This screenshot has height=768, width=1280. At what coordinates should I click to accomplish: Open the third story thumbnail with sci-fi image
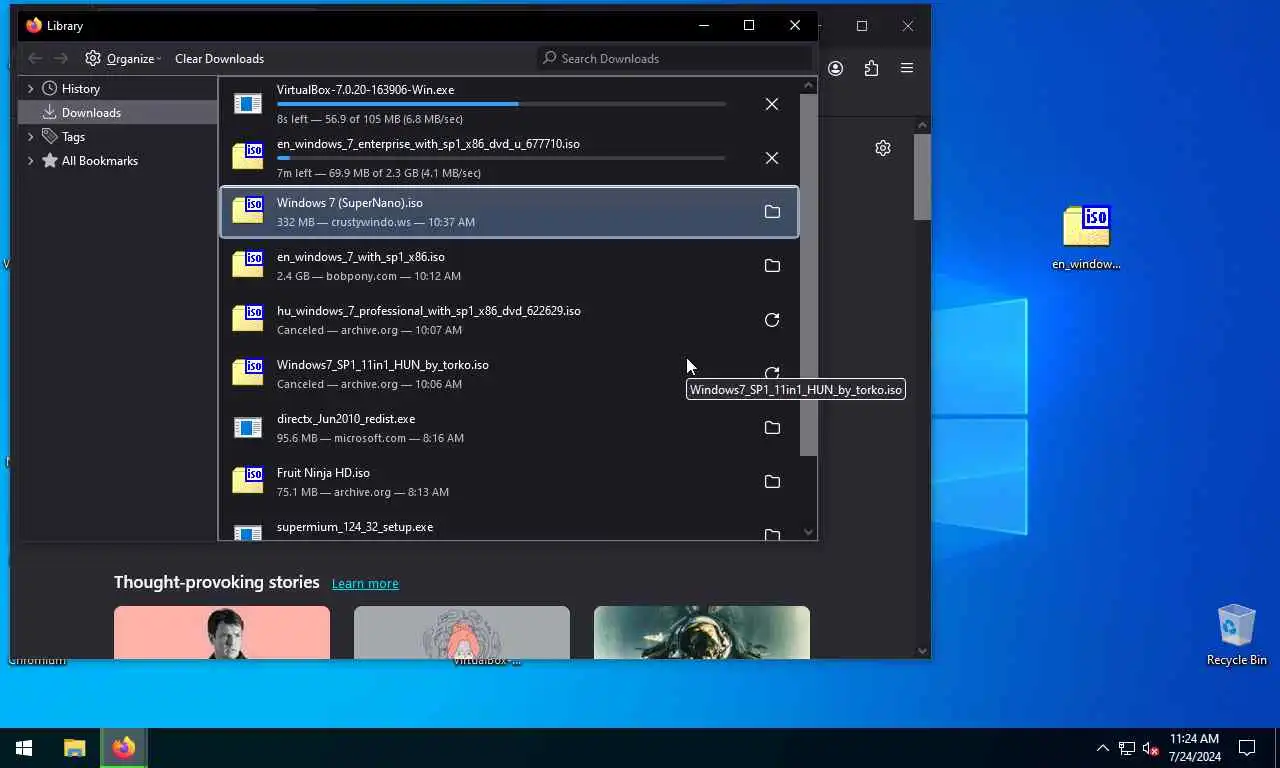pyautogui.click(x=702, y=632)
